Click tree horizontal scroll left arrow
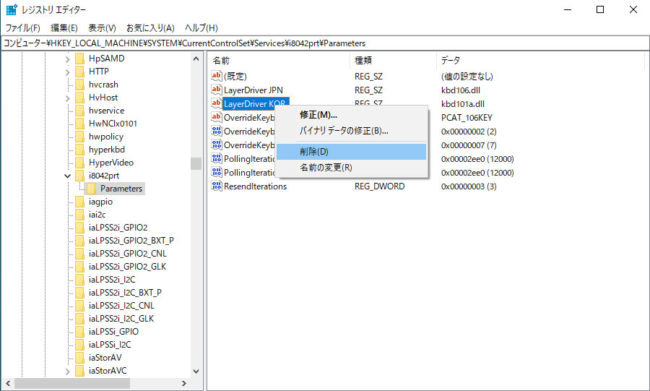Viewport: 650px width, 391px height. 7,384
